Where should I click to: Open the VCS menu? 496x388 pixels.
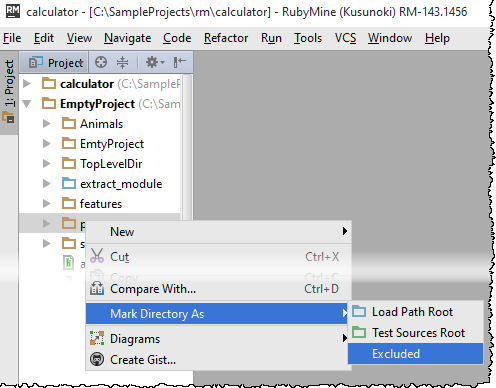[345, 38]
